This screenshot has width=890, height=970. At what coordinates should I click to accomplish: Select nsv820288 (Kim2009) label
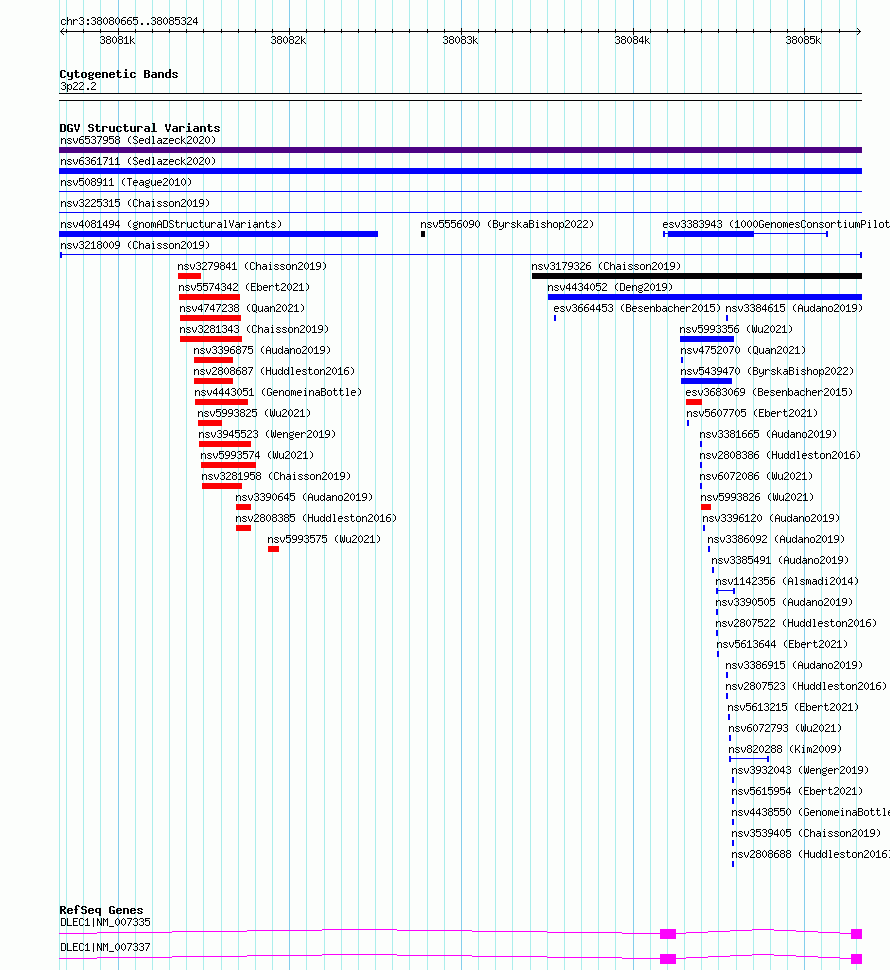[x=785, y=750]
